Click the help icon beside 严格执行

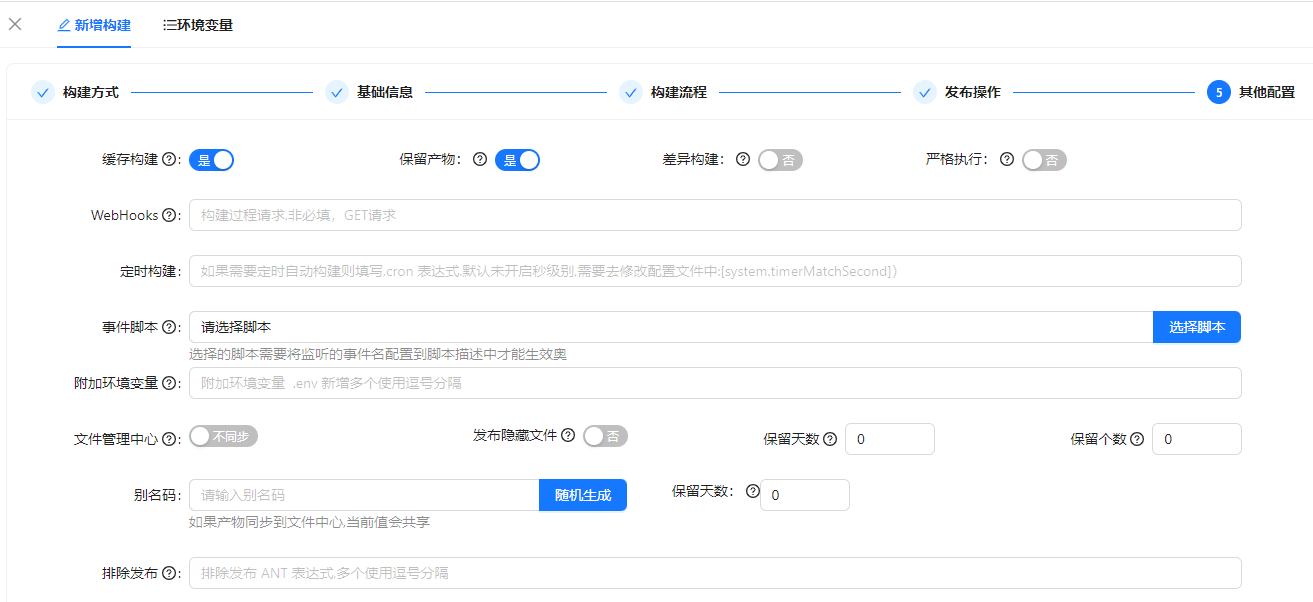click(1007, 159)
